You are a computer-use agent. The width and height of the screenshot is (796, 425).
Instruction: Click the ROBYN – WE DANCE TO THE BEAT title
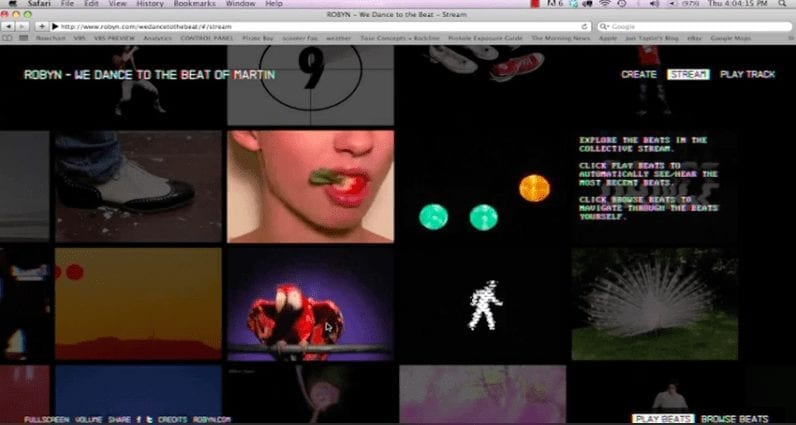coord(150,75)
